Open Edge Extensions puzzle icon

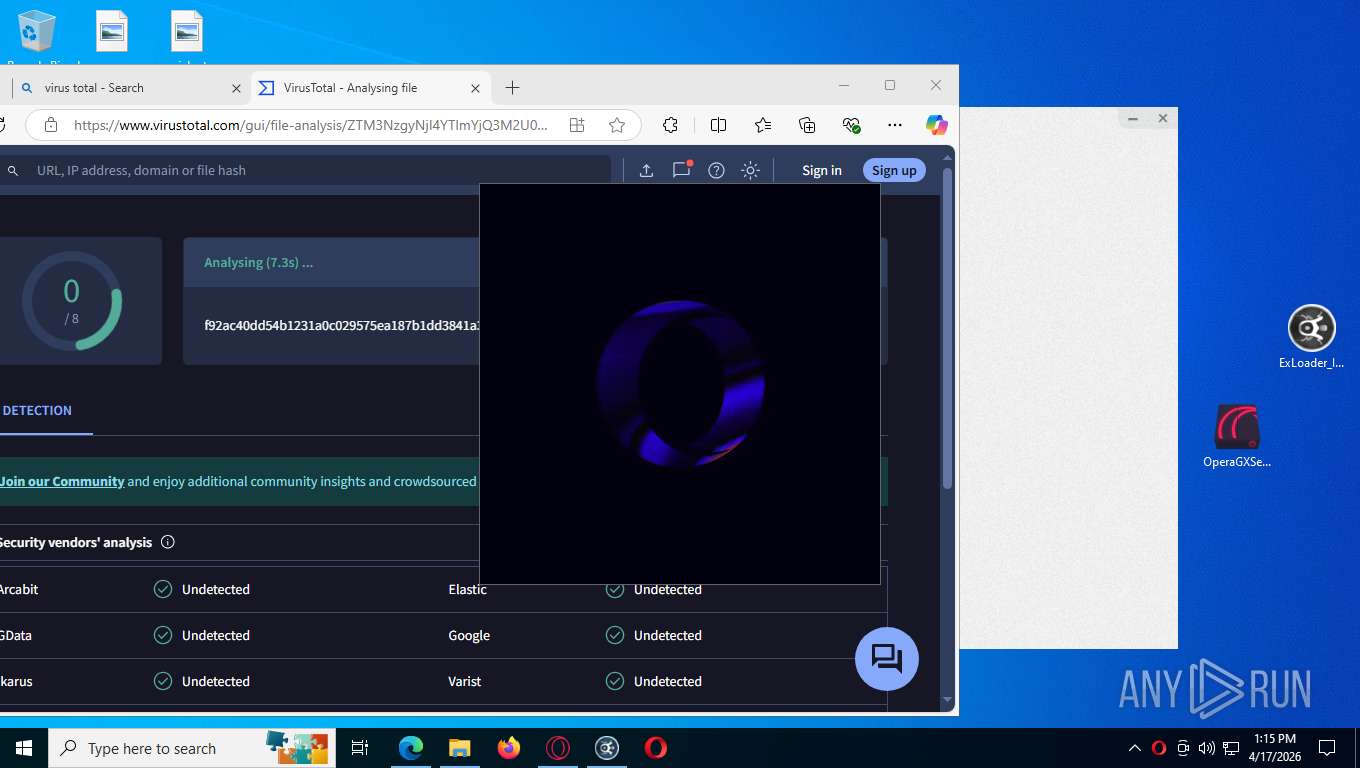[670, 125]
